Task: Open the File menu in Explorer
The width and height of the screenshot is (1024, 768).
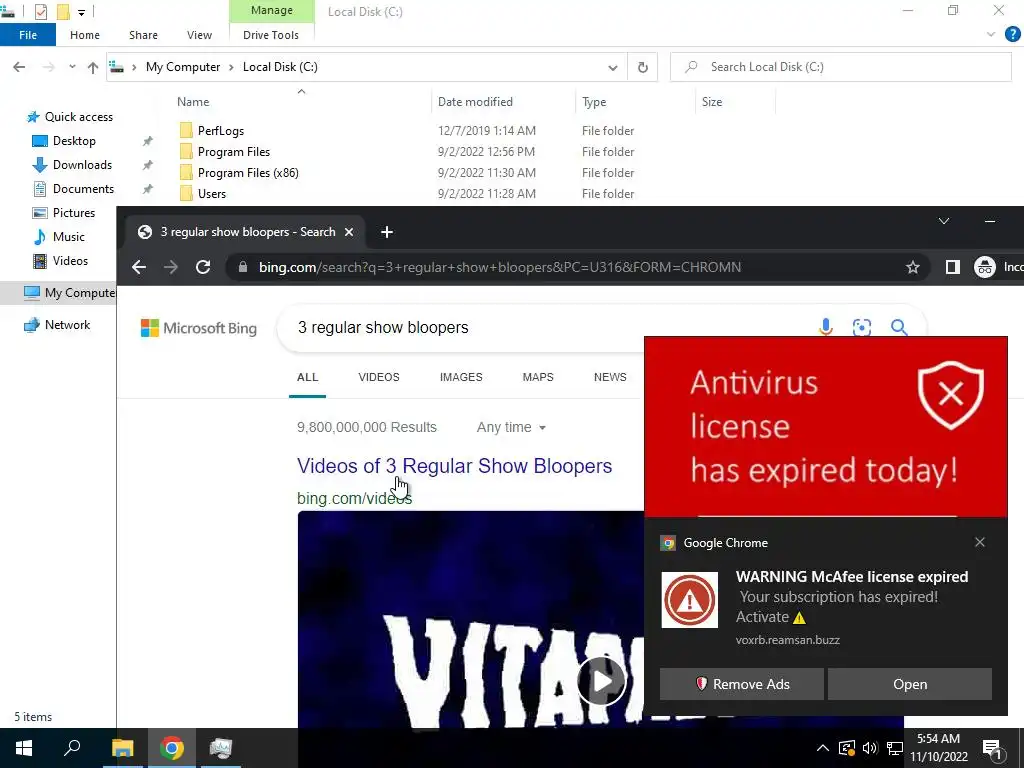Action: coord(27,35)
